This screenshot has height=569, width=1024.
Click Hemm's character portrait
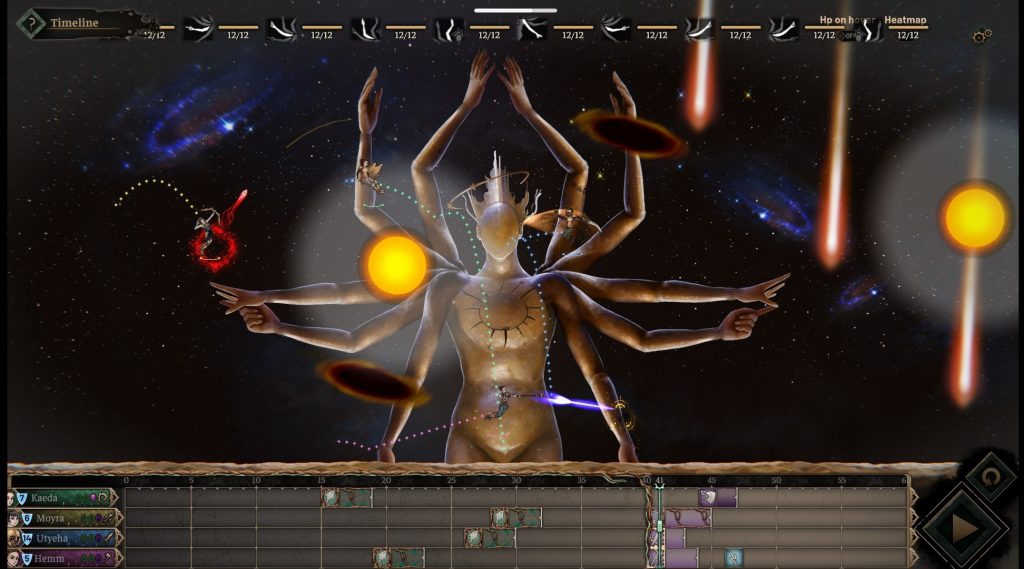click(11, 558)
